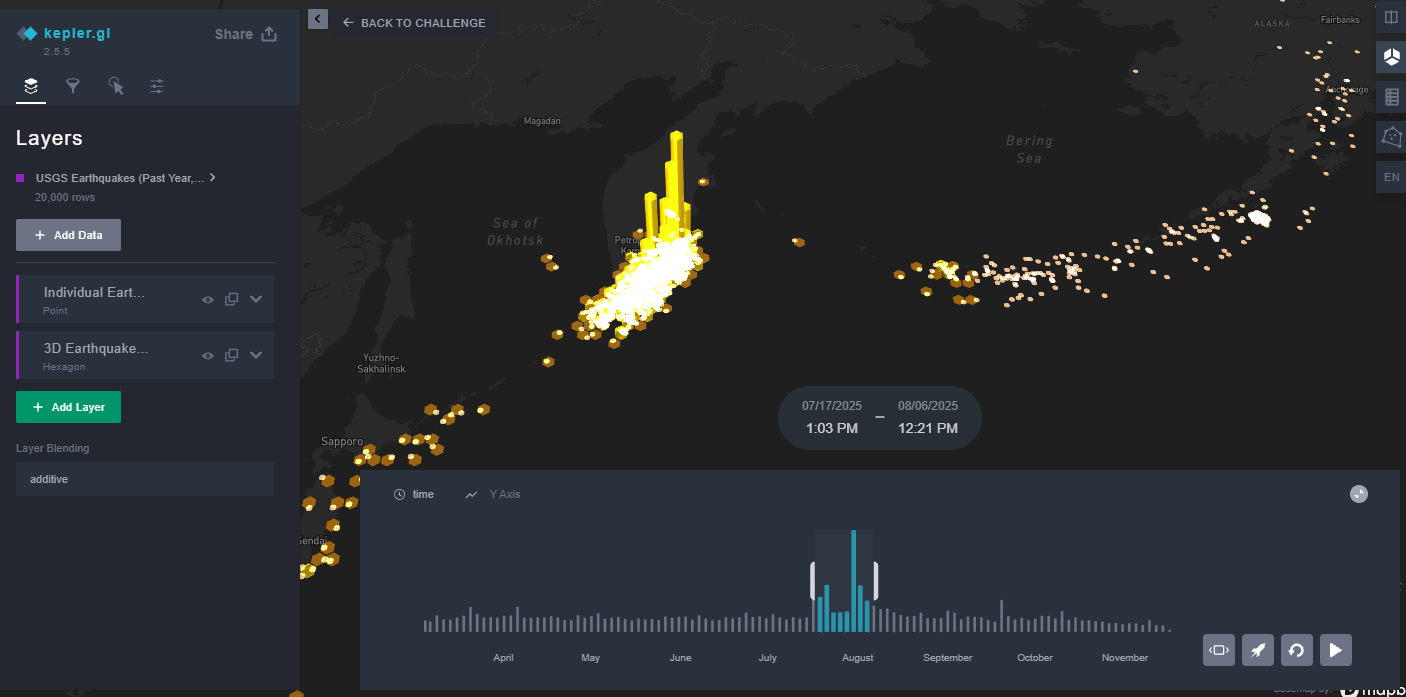Toggle split map view
Screen dimensions: 1406x697
tap(1391, 18)
